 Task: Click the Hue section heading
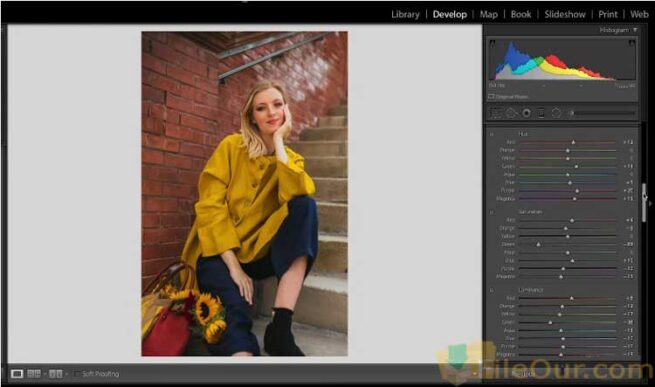tap(523, 134)
